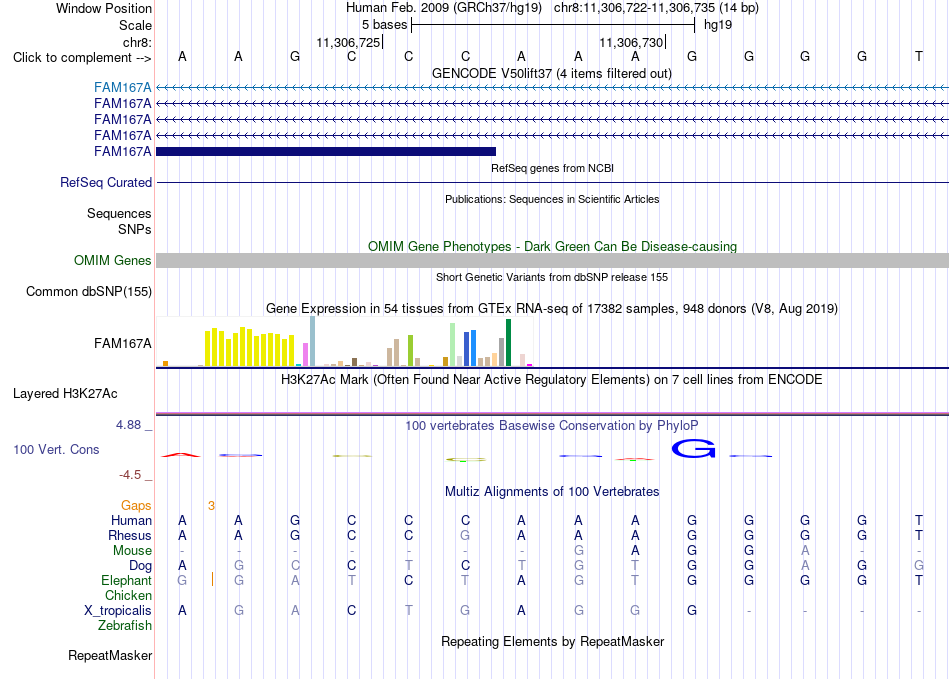Click the Window Position label
This screenshot has height=679, width=950.
pyautogui.click(x=104, y=8)
